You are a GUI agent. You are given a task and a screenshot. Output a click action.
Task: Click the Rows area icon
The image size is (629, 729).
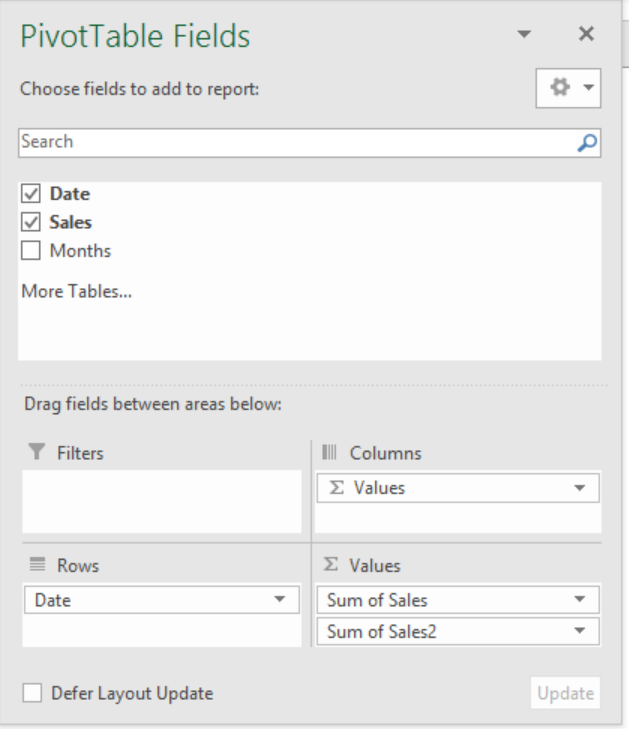click(x=37, y=564)
